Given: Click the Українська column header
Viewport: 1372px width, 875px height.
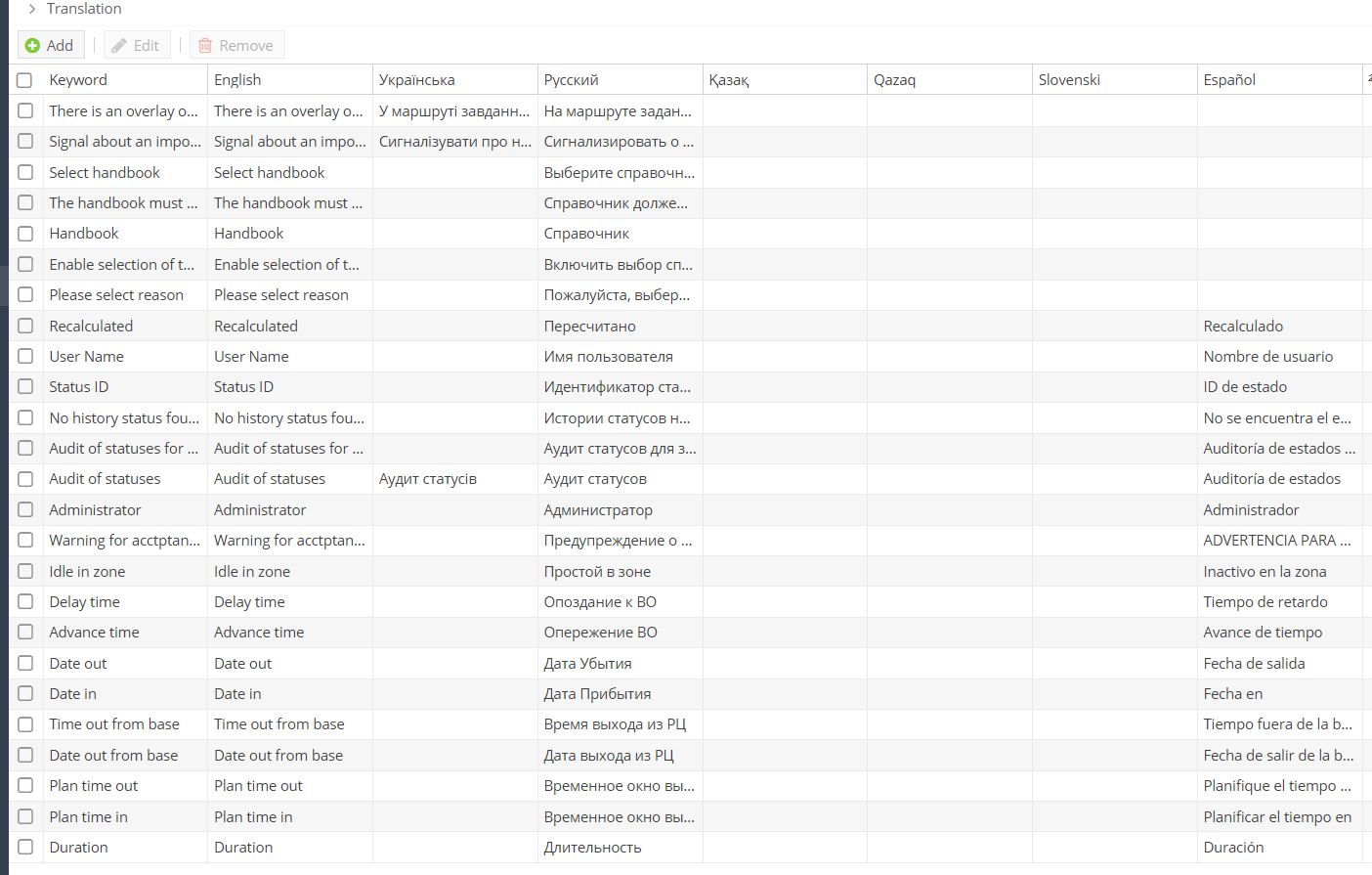Looking at the screenshot, I should 416,80.
